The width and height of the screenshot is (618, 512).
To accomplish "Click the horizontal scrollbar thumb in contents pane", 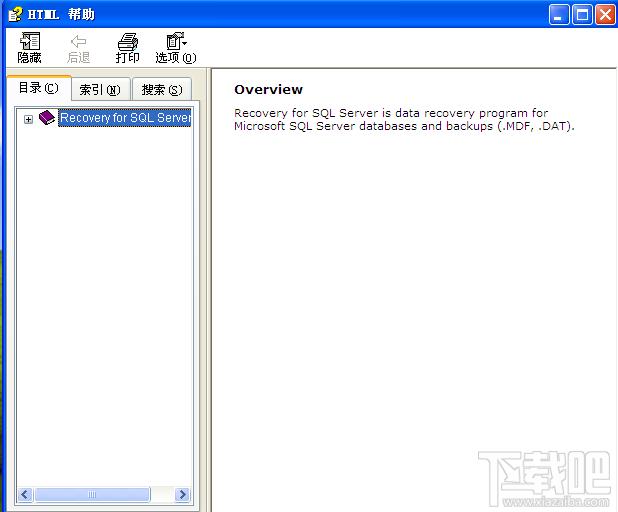I will pyautogui.click(x=92, y=494).
